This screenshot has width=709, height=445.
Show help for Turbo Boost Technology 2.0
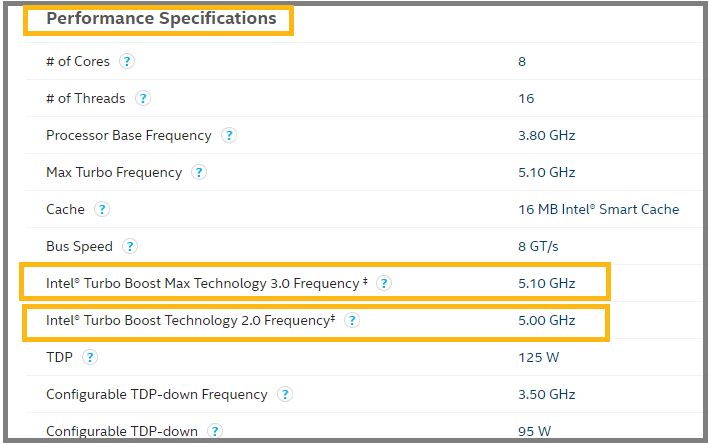(x=352, y=320)
